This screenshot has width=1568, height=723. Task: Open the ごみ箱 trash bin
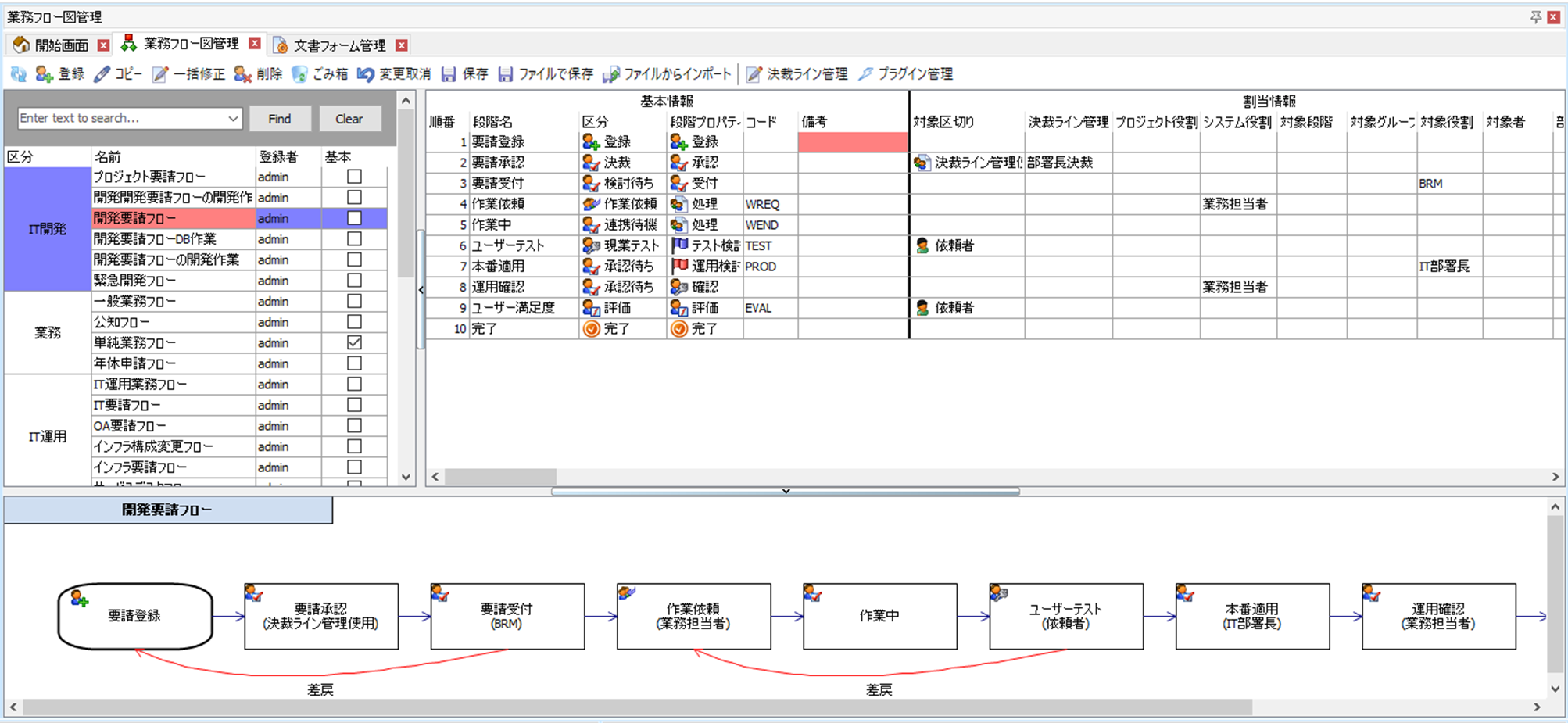[299, 74]
